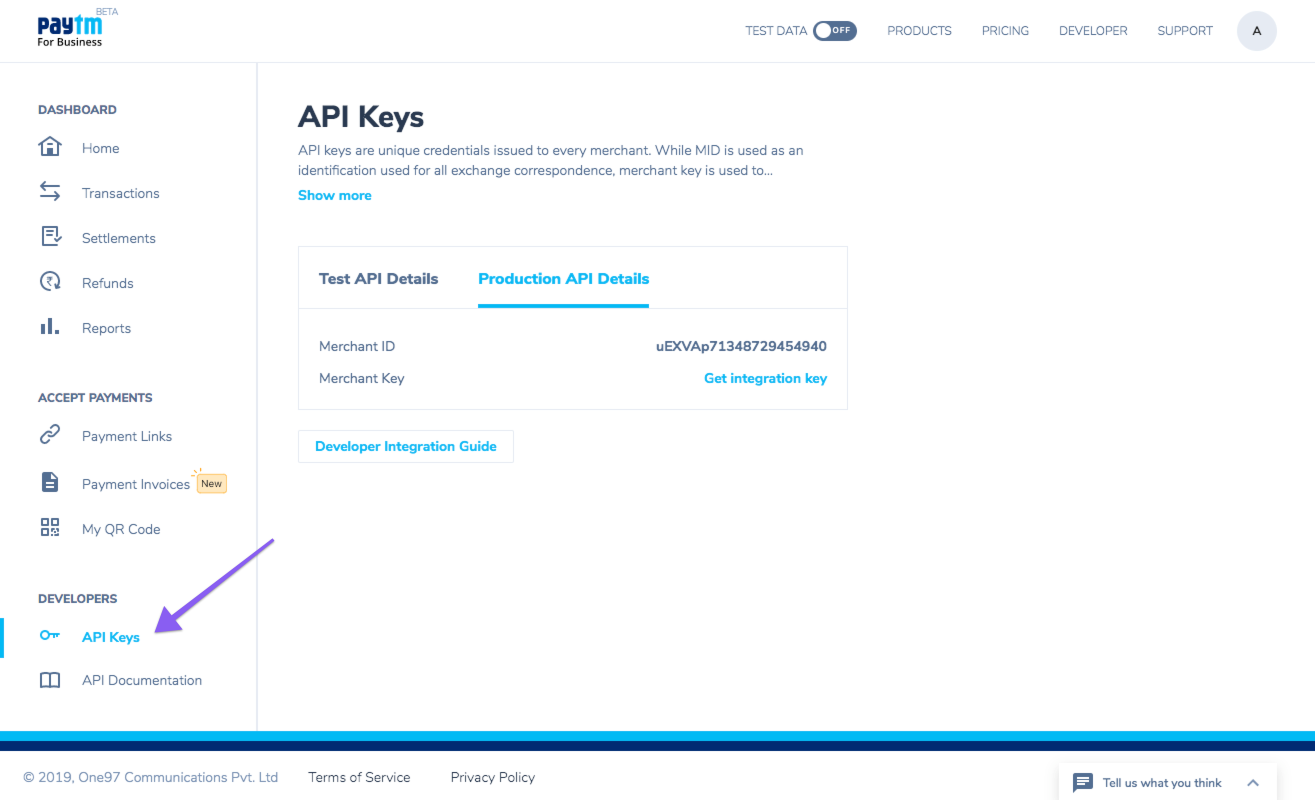Click the 2019 One97 Communications copyright text
This screenshot has height=800, width=1315.
coord(151,777)
